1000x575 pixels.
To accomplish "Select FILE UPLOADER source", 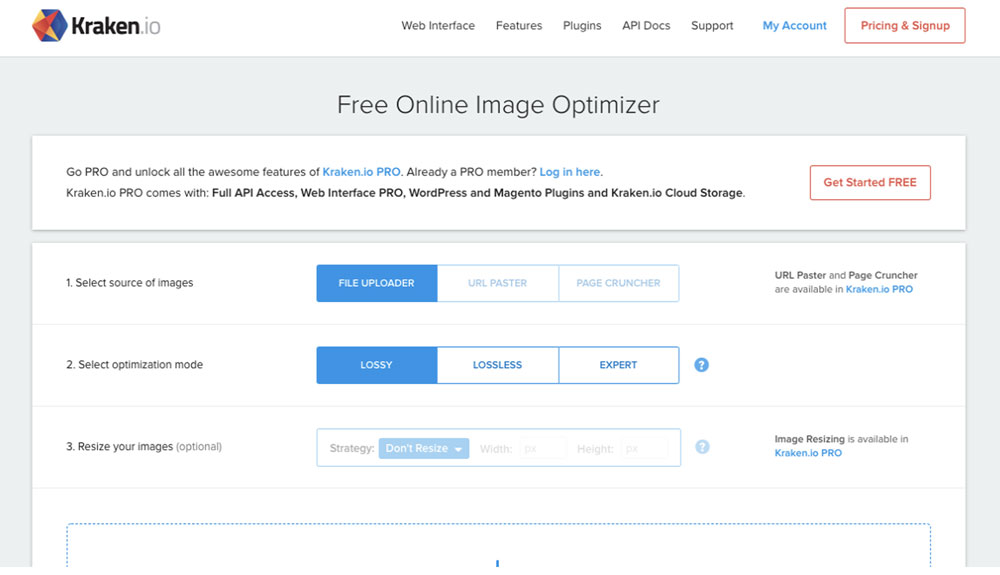I will click(x=377, y=283).
